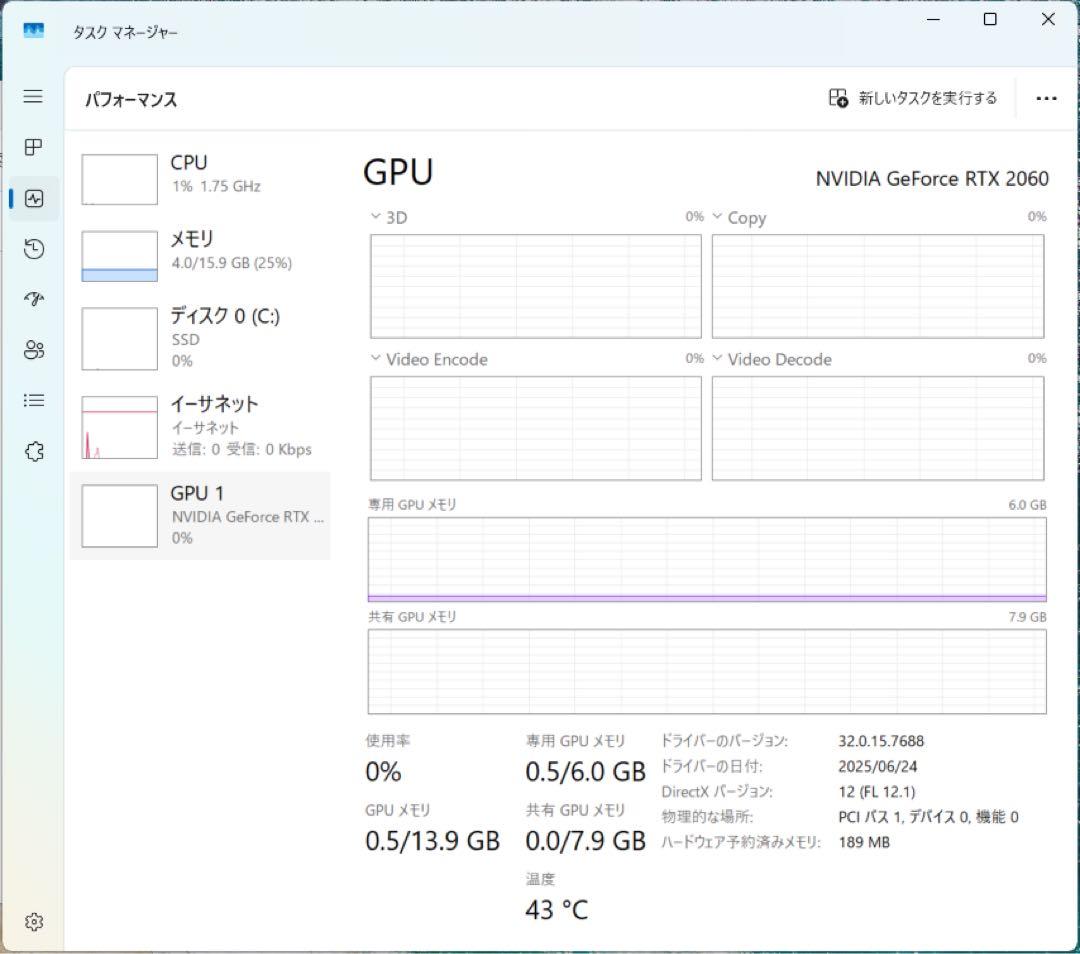Open the Processes page icon in sidebar

34,147
